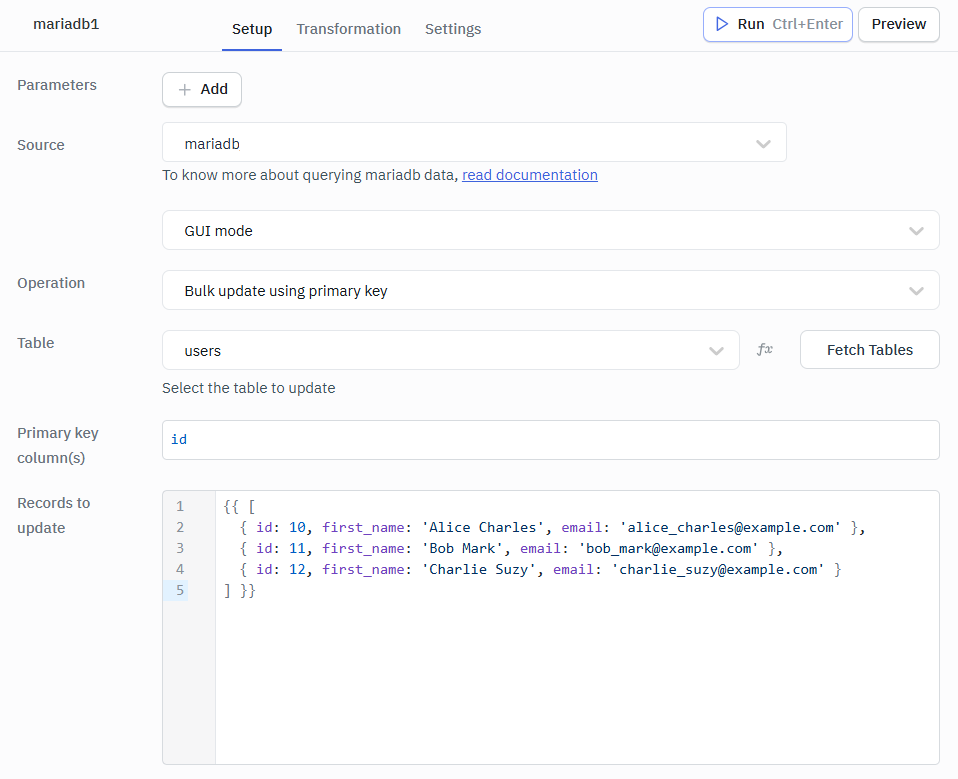Click the Fetch Tables button

869,349
